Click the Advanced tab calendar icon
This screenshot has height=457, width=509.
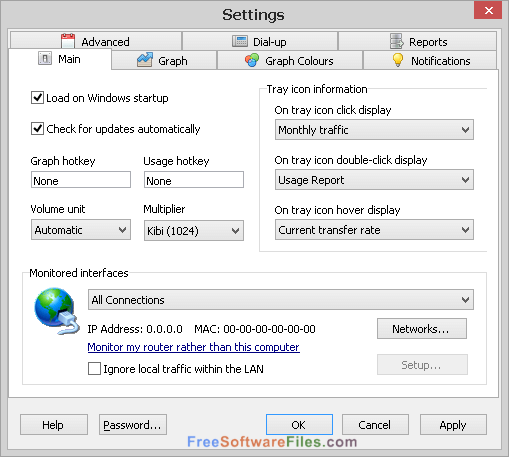68,41
